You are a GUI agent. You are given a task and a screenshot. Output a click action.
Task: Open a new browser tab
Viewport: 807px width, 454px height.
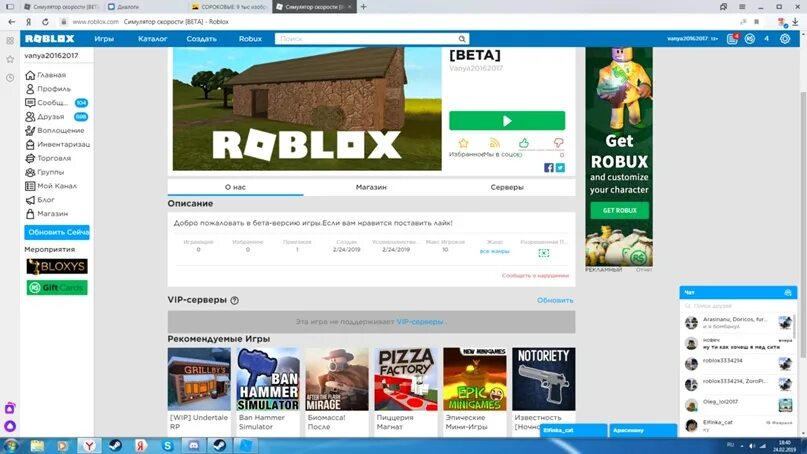[x=363, y=7]
